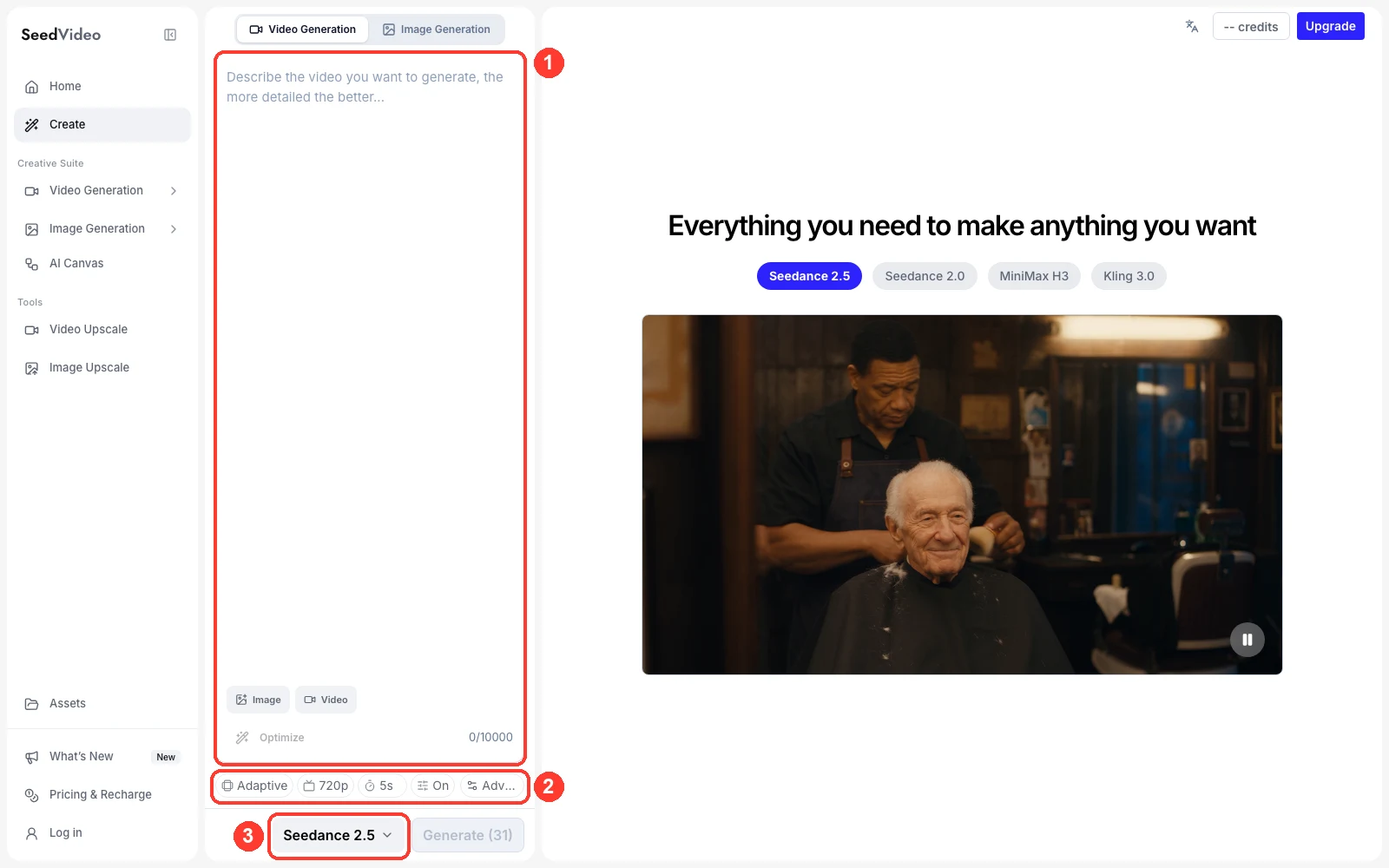Open the language translation icon

[1192, 26]
